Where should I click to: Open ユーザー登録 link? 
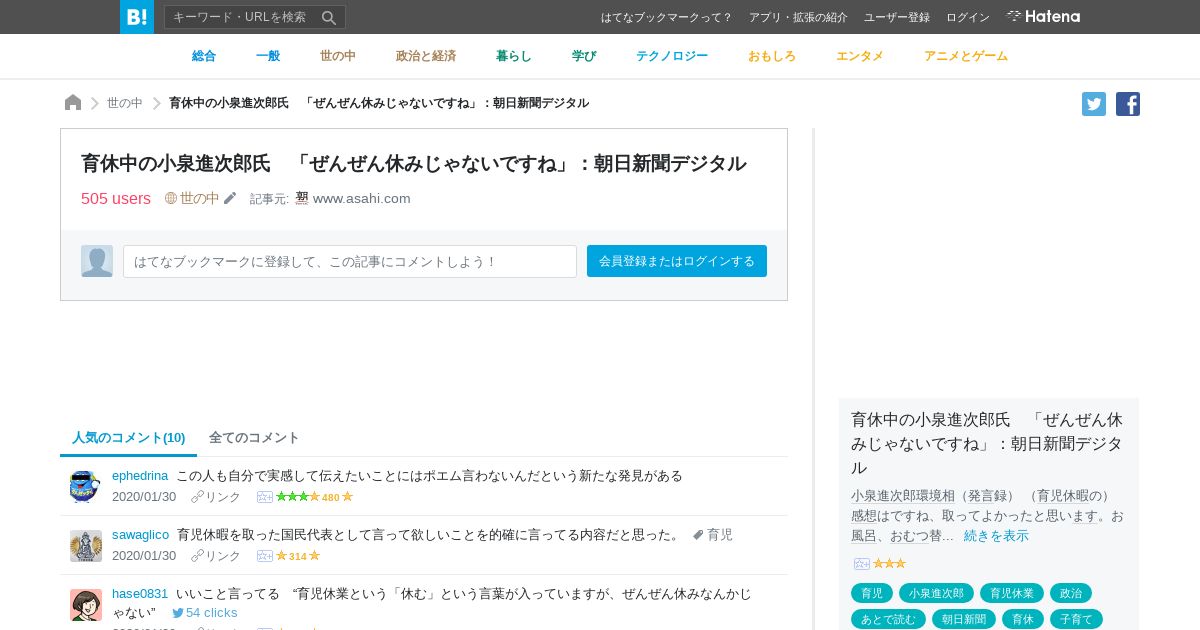pyautogui.click(x=897, y=17)
